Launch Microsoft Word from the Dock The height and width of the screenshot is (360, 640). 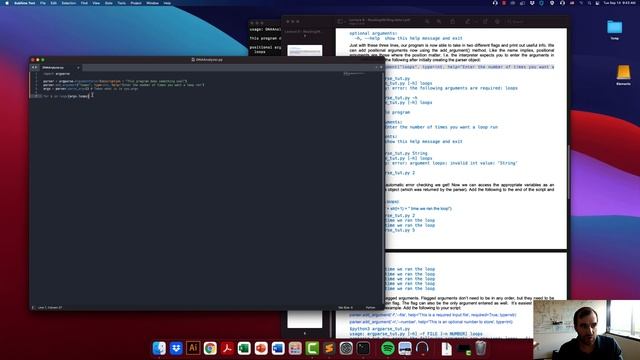[x=278, y=348]
